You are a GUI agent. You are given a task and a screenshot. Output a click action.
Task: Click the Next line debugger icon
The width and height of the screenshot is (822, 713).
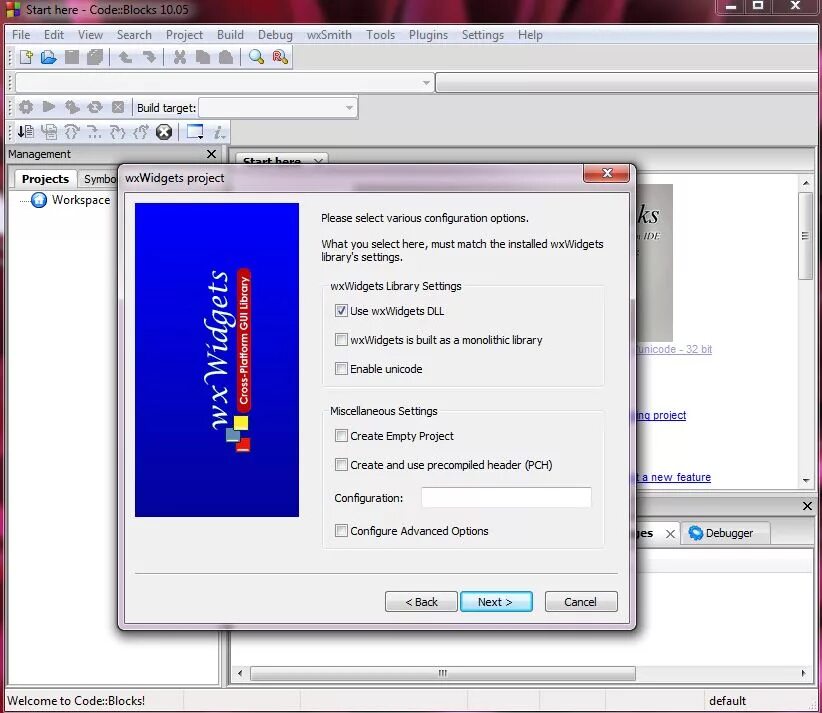coord(72,132)
